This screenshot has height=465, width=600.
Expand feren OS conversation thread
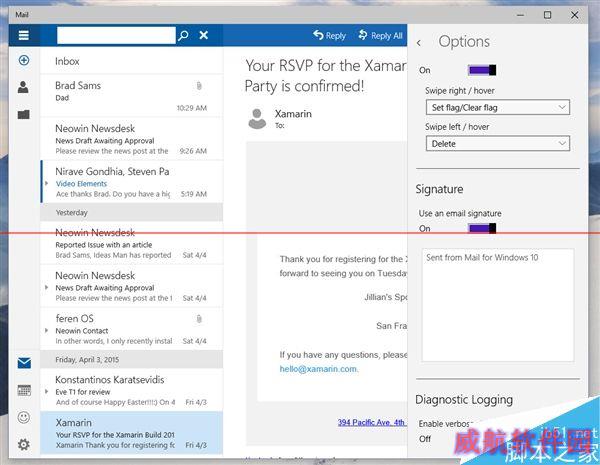coord(47,330)
